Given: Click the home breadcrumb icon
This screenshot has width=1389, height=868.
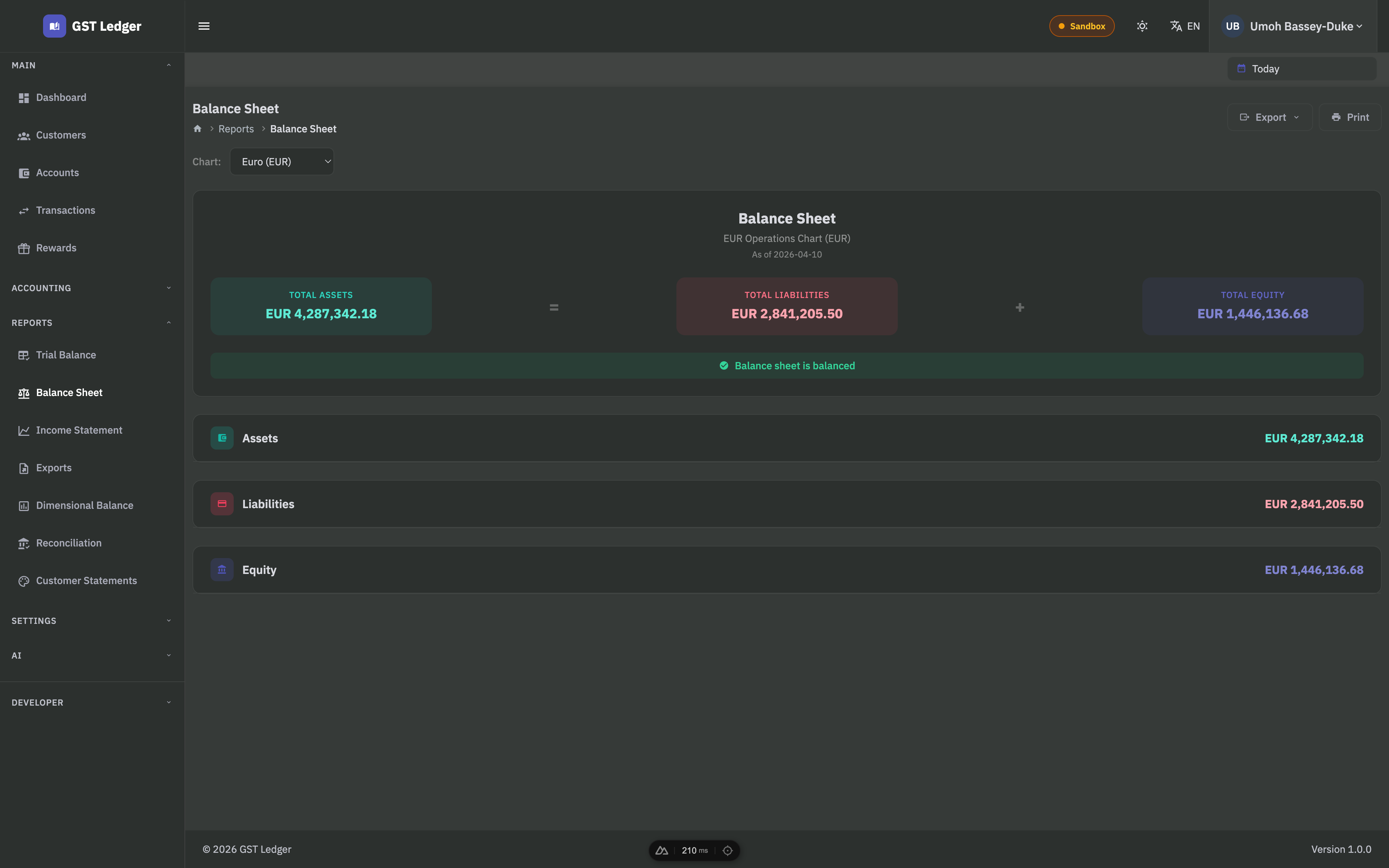Looking at the screenshot, I should [x=197, y=129].
